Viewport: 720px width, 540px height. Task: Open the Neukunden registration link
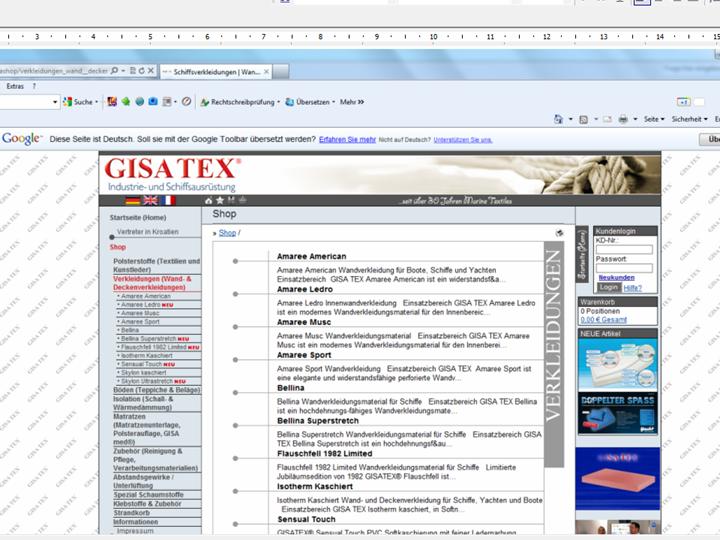coord(616,277)
